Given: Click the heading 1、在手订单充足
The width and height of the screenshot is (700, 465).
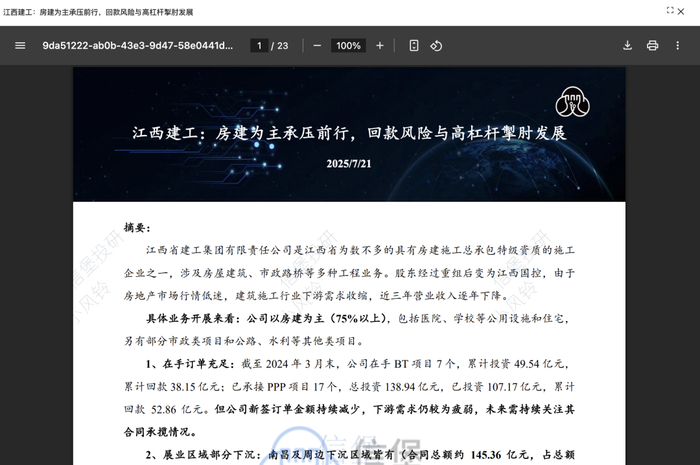Looking at the screenshot, I should click(190, 364).
